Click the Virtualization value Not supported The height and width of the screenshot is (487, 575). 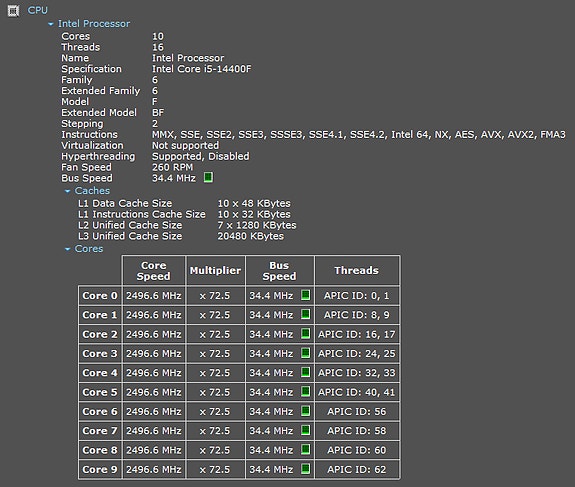point(185,146)
